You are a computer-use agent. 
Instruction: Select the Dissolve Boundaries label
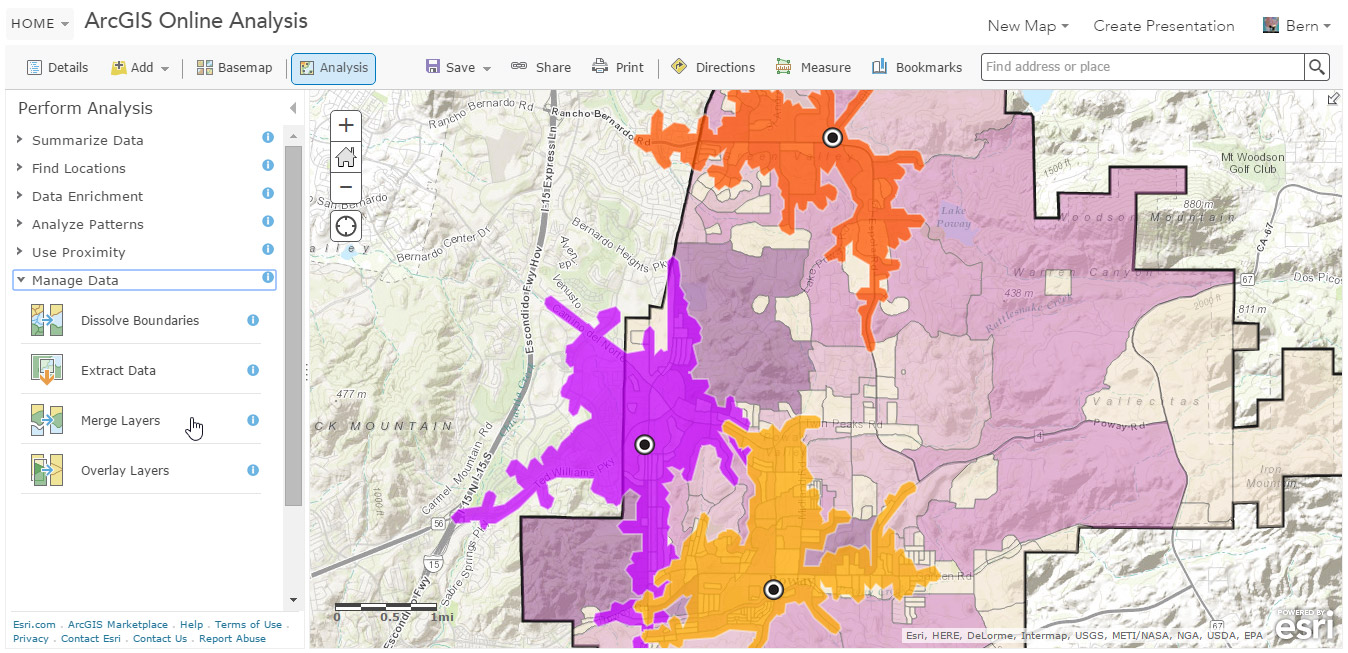coord(140,321)
